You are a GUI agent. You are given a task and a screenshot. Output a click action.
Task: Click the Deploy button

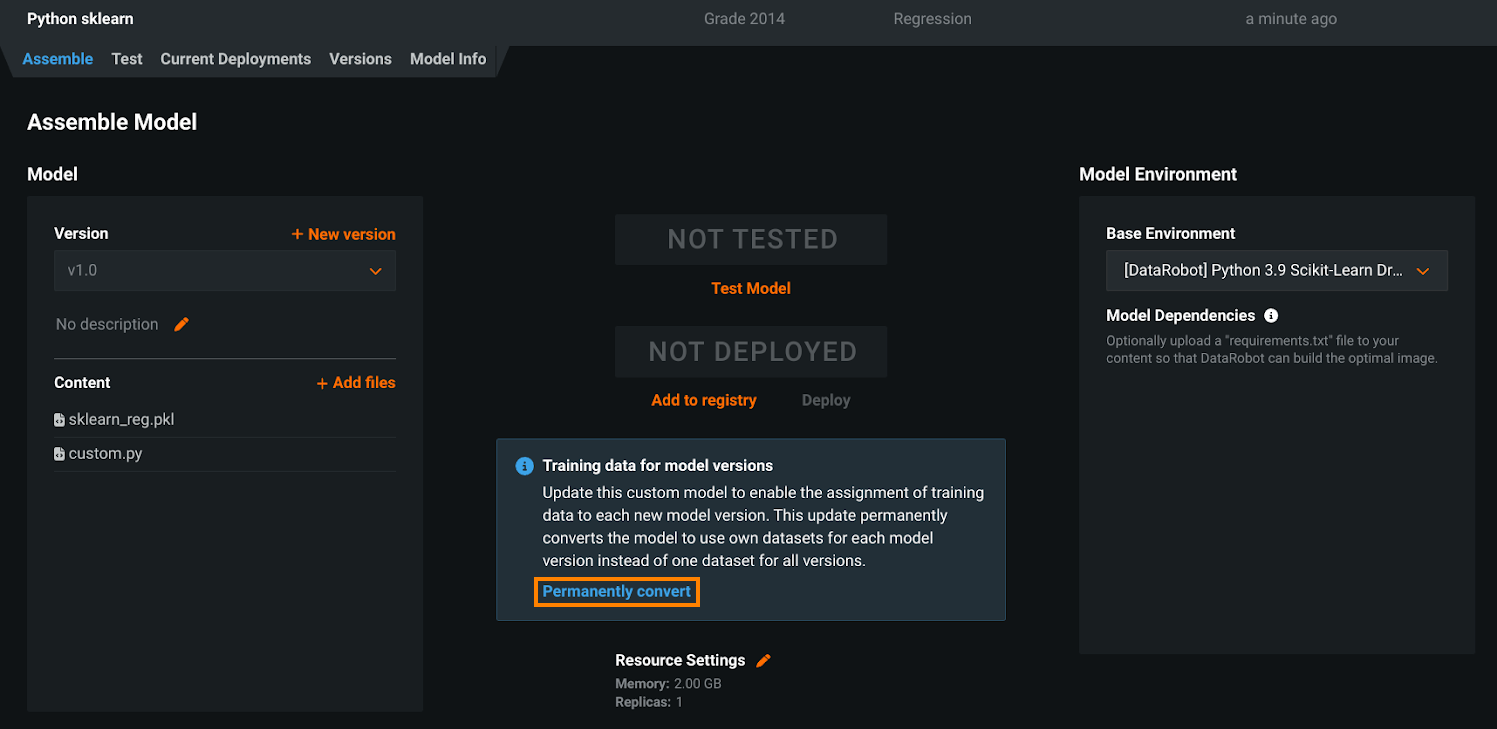click(x=826, y=400)
